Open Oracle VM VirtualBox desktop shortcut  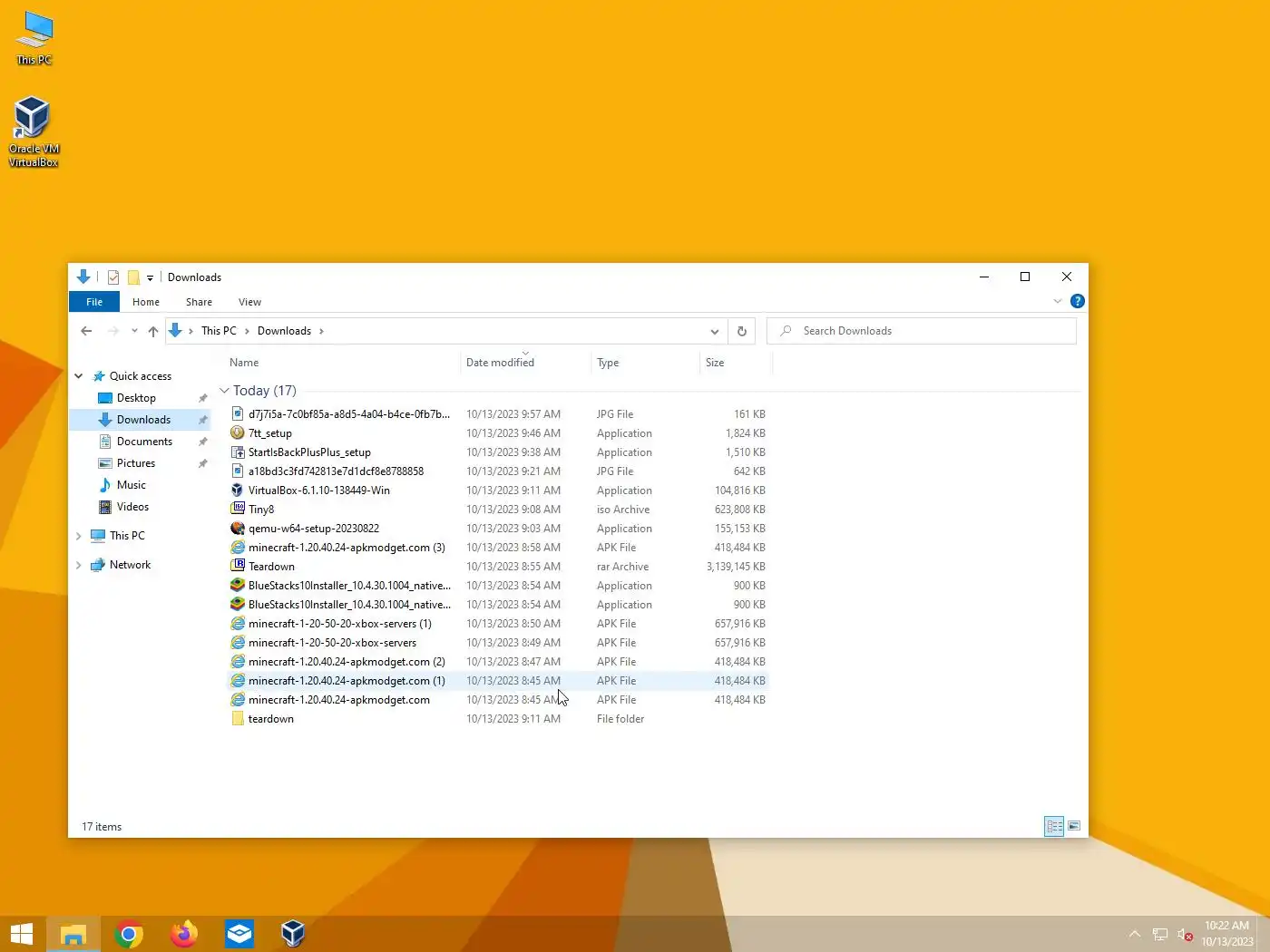(34, 132)
